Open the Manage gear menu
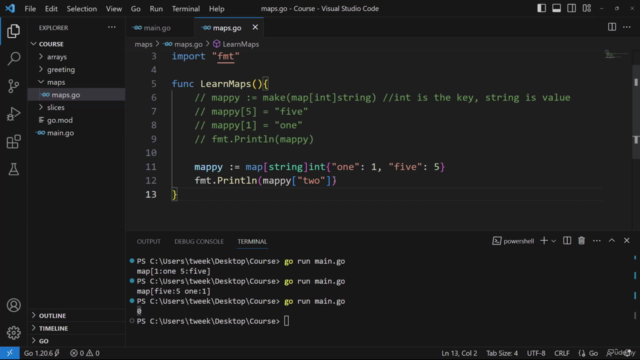The width and height of the screenshot is (640, 360). click(x=13, y=333)
